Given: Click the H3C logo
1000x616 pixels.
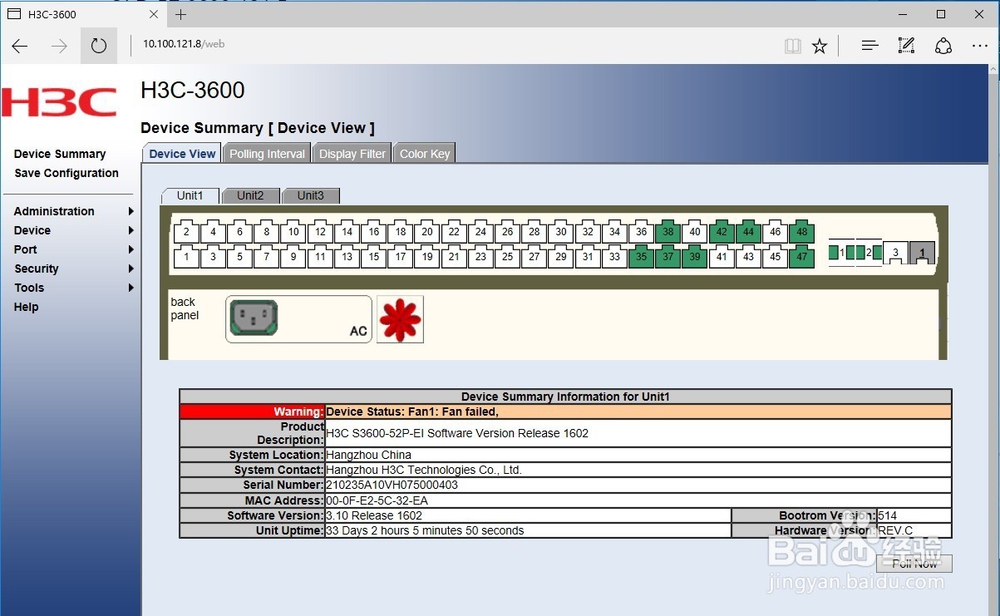Looking at the screenshot, I should (59, 102).
